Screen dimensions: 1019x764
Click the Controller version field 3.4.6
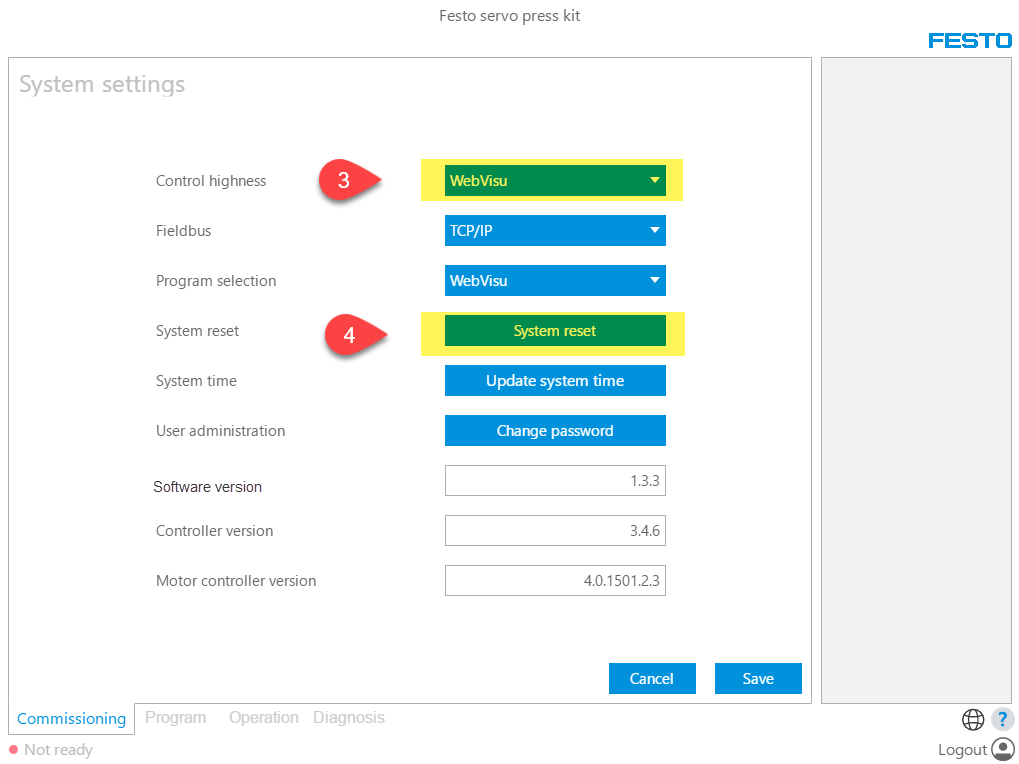[x=555, y=531]
